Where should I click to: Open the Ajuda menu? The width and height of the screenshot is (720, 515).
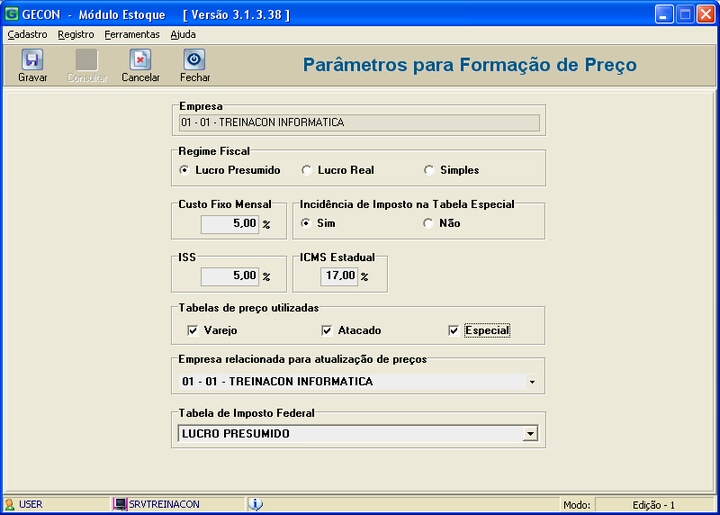[183, 34]
